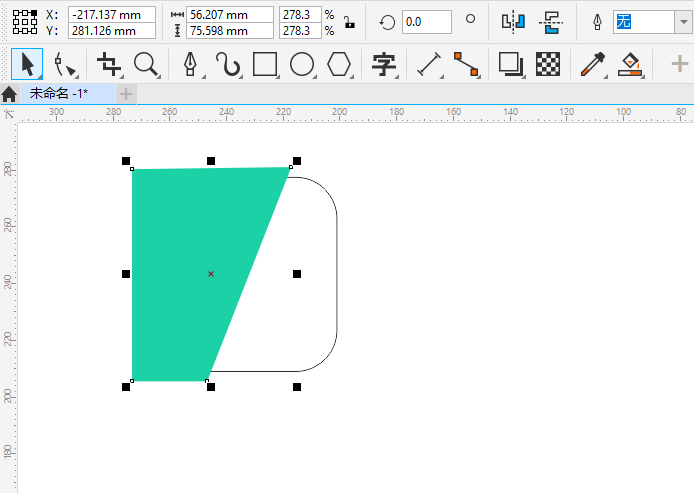This screenshot has width=694, height=493.
Task: Click the rotation angle input field
Action: click(426, 22)
